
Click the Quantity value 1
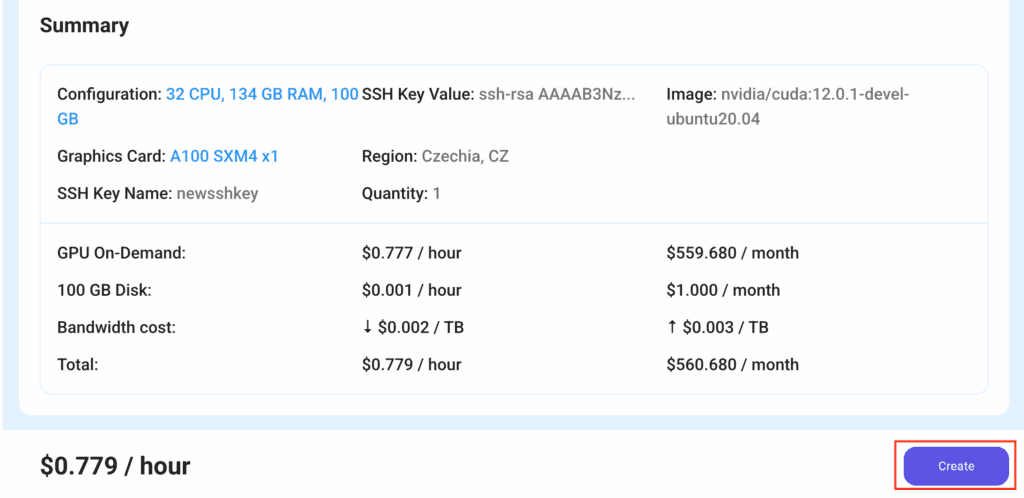click(436, 193)
